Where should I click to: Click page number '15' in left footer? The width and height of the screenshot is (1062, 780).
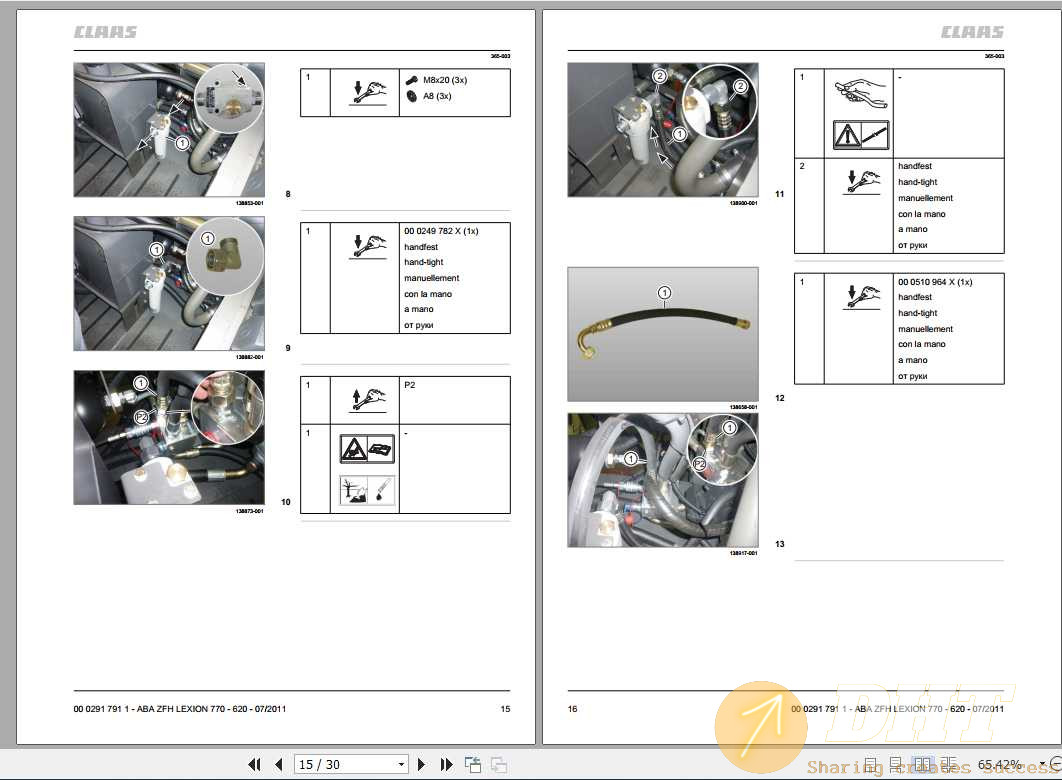click(x=505, y=709)
